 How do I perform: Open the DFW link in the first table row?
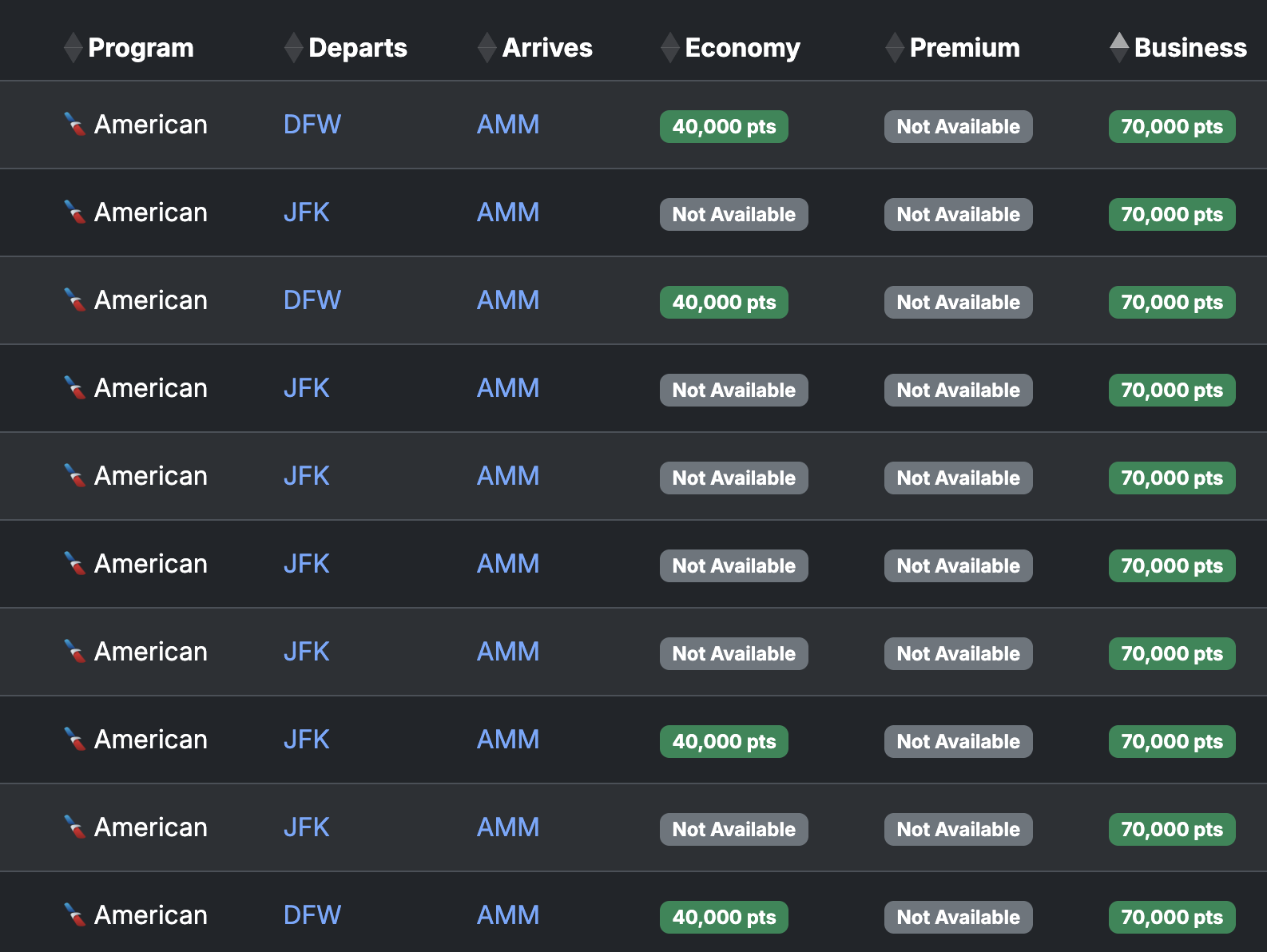tap(312, 125)
